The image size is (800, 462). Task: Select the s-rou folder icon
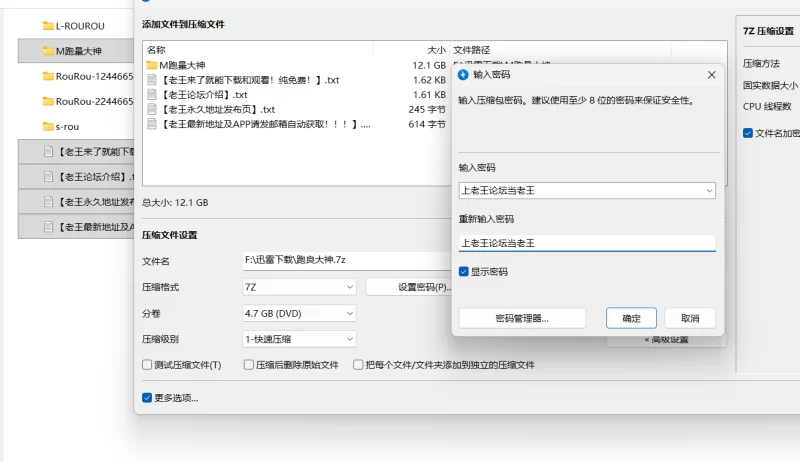[48, 126]
